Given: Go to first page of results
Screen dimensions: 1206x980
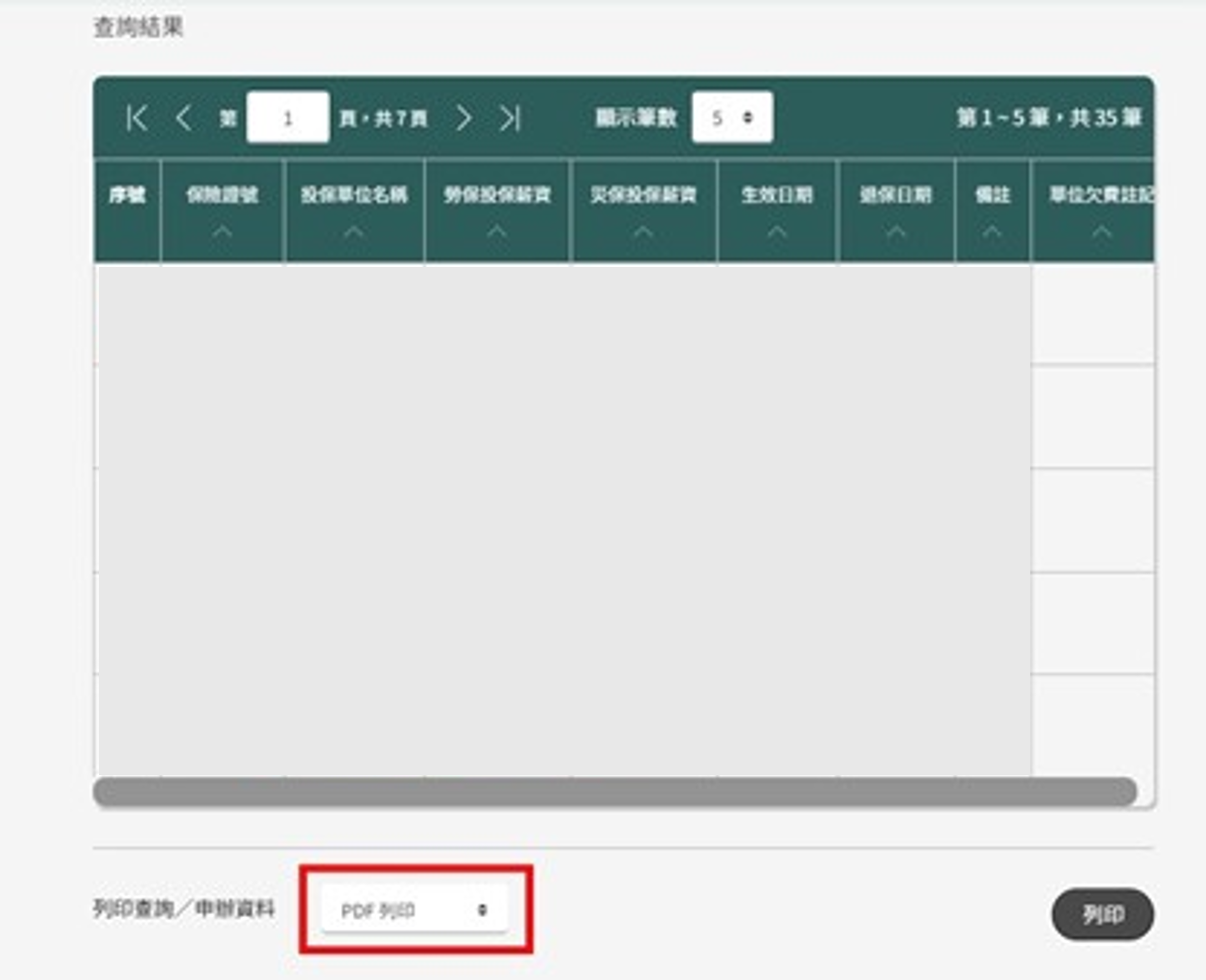Looking at the screenshot, I should (x=136, y=118).
